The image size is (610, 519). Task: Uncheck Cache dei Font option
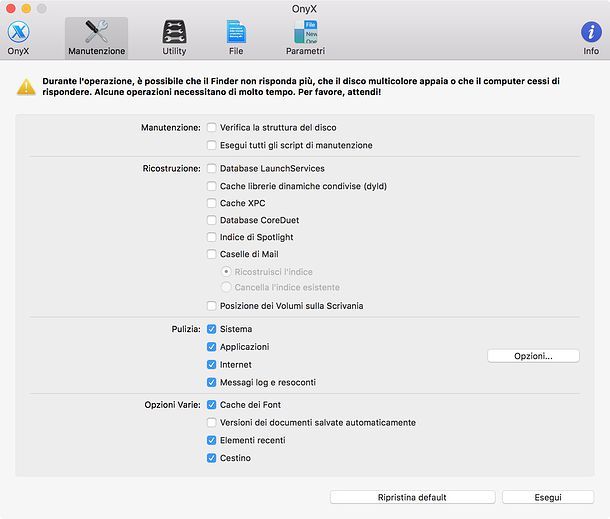click(x=212, y=405)
